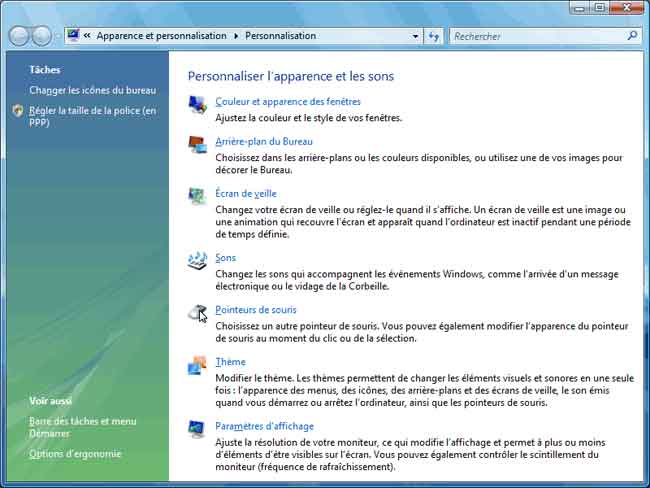Click the Thème icon

pyautogui.click(x=197, y=365)
